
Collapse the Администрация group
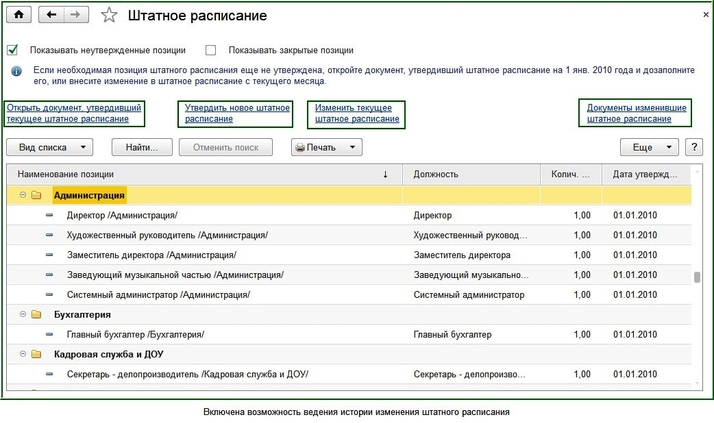[21, 196]
